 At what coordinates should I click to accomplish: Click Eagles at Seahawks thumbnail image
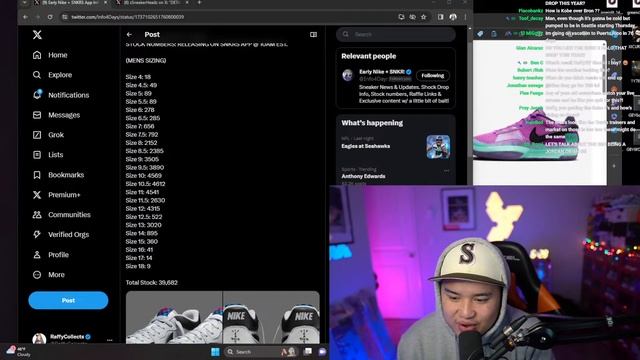[x=438, y=147]
